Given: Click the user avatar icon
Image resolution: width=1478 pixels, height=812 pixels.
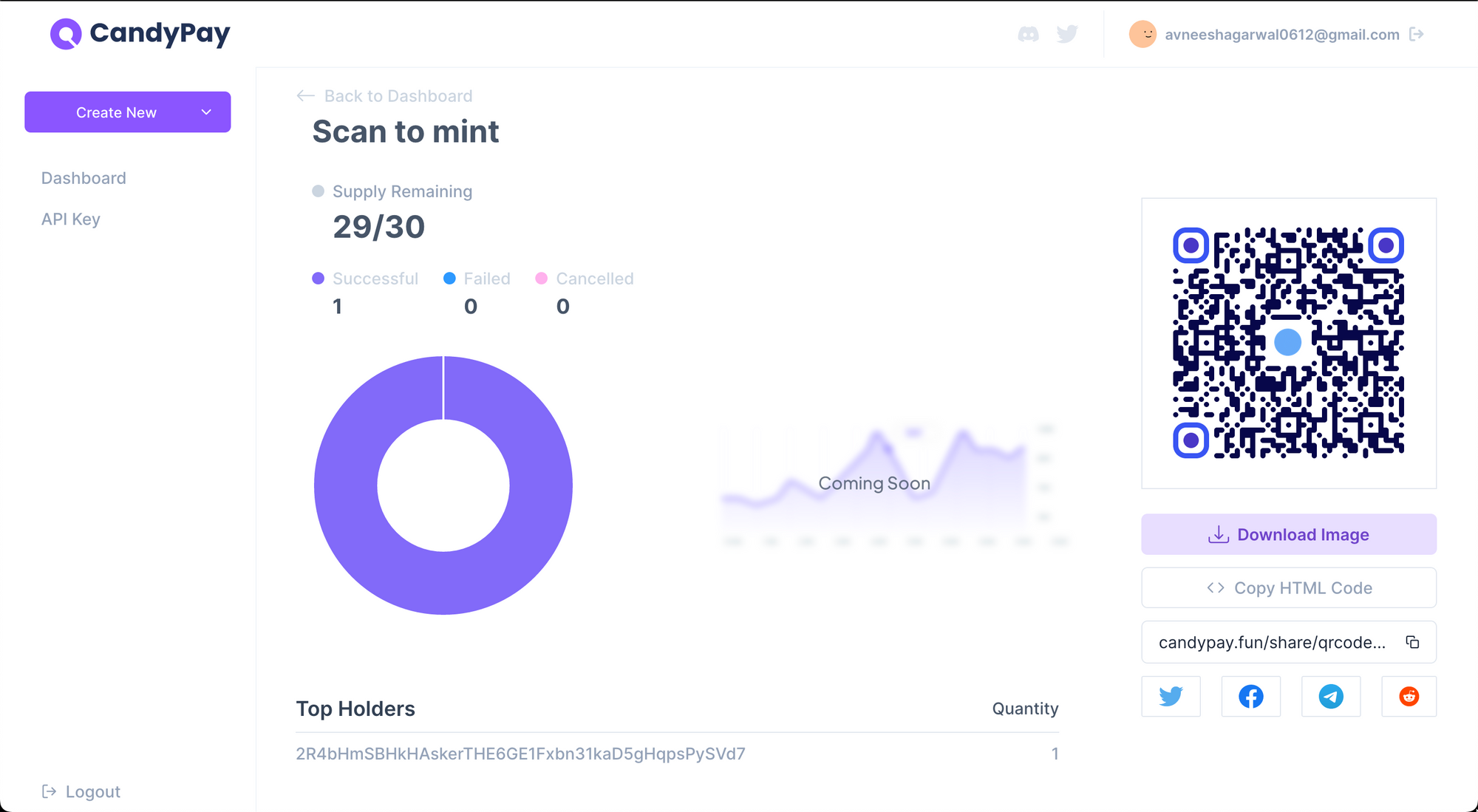Looking at the screenshot, I should click(1142, 34).
